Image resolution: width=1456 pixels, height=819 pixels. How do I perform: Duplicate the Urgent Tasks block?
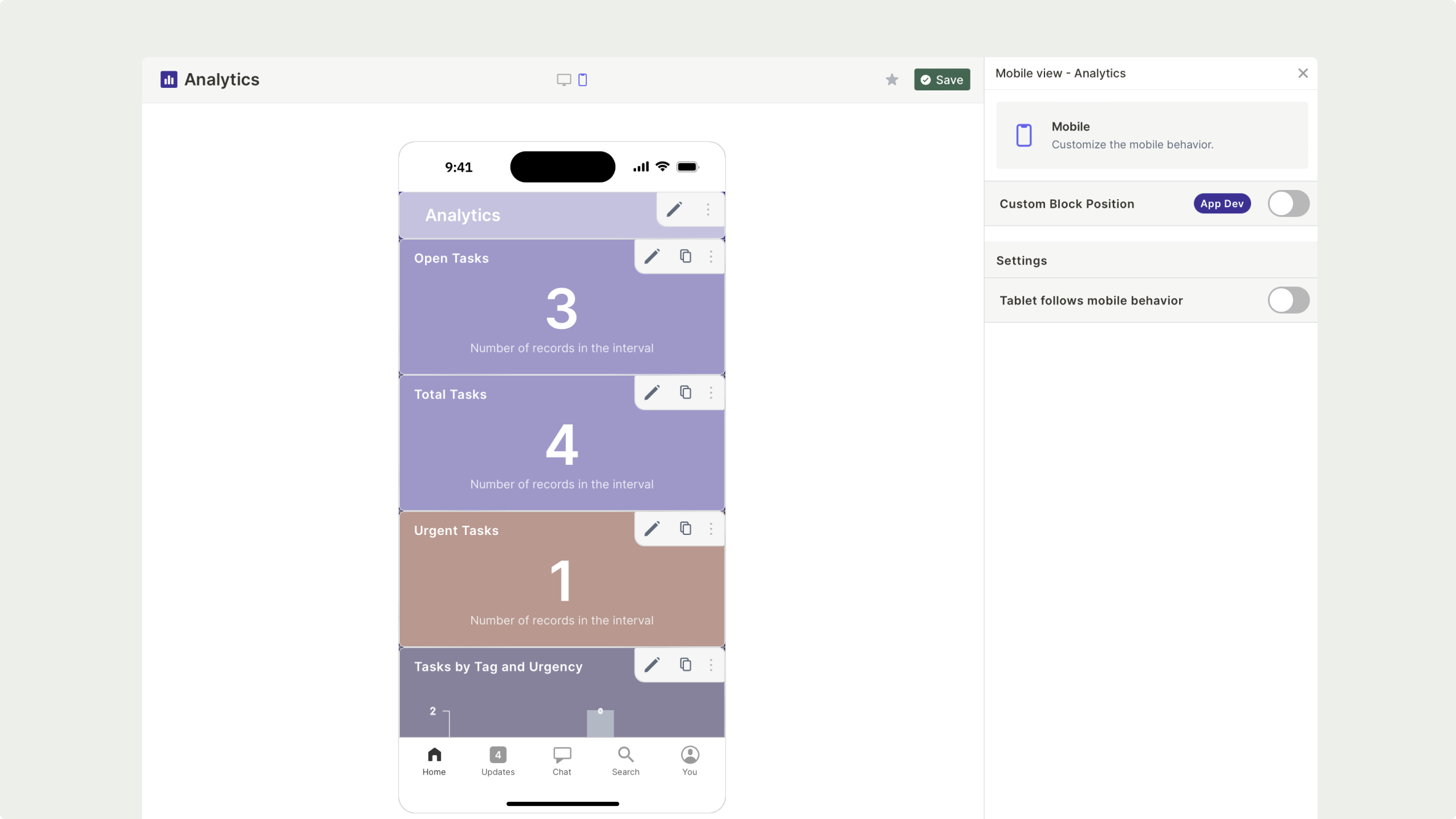pos(685,529)
